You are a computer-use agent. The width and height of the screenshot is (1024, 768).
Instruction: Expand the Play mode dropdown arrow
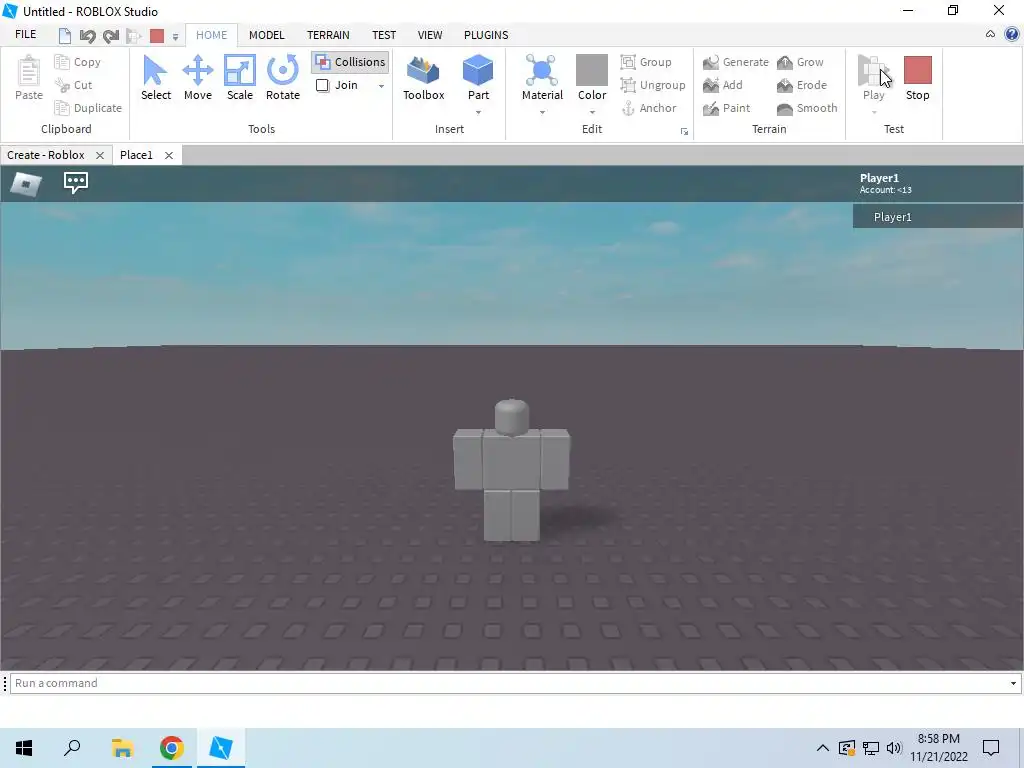coord(874,112)
